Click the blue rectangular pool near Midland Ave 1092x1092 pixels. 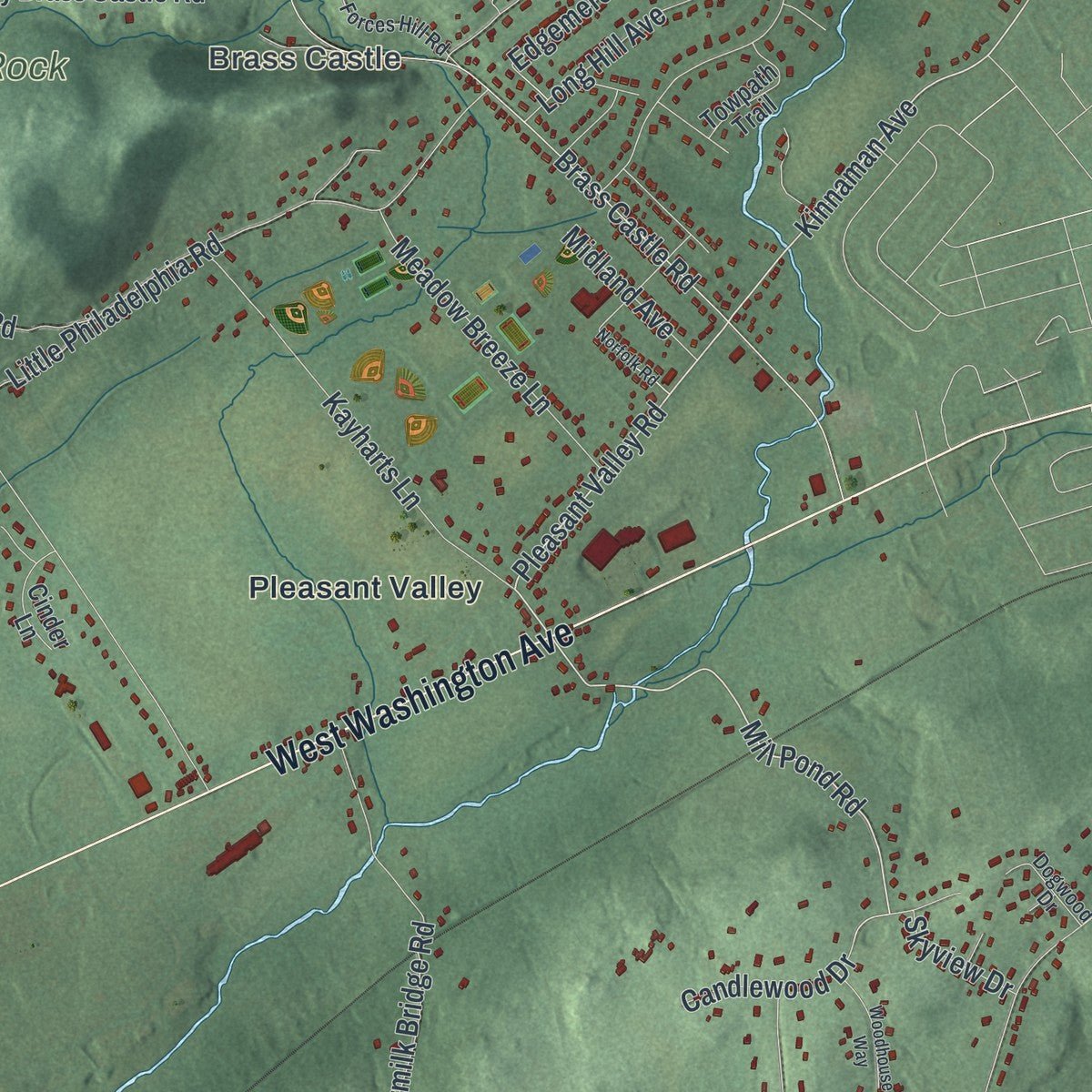(530, 254)
